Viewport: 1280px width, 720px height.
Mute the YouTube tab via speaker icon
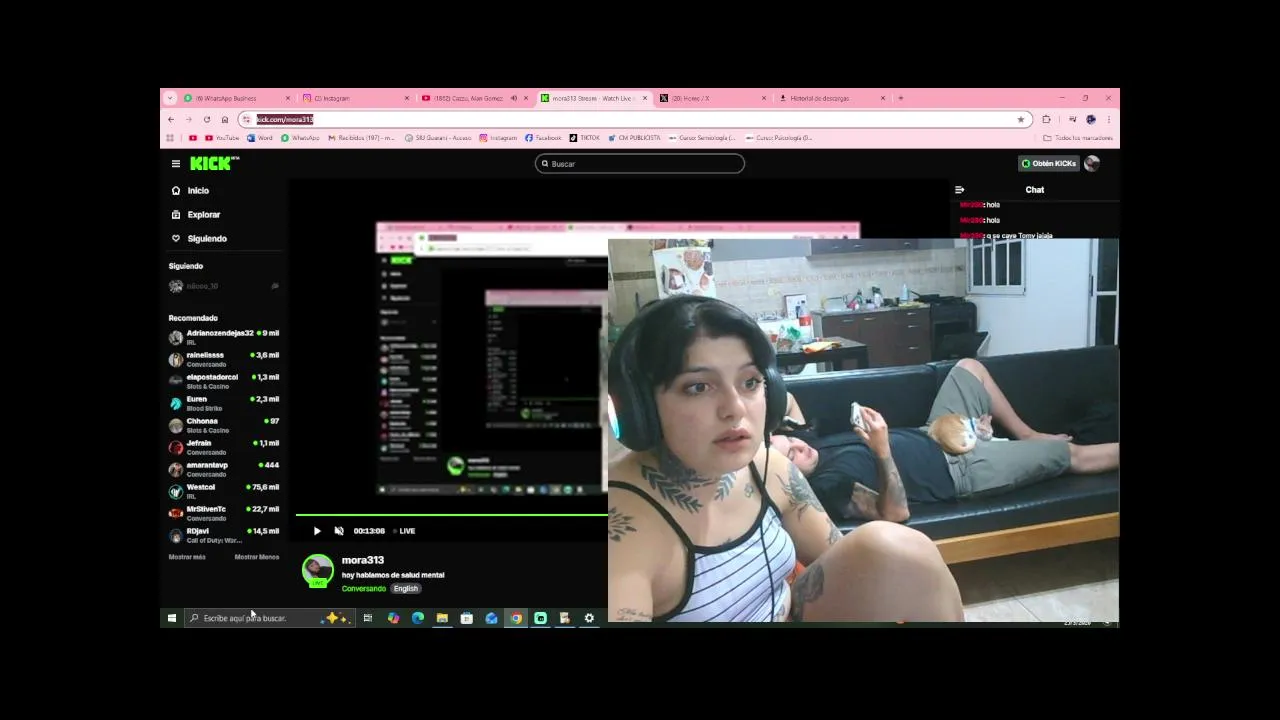click(514, 98)
